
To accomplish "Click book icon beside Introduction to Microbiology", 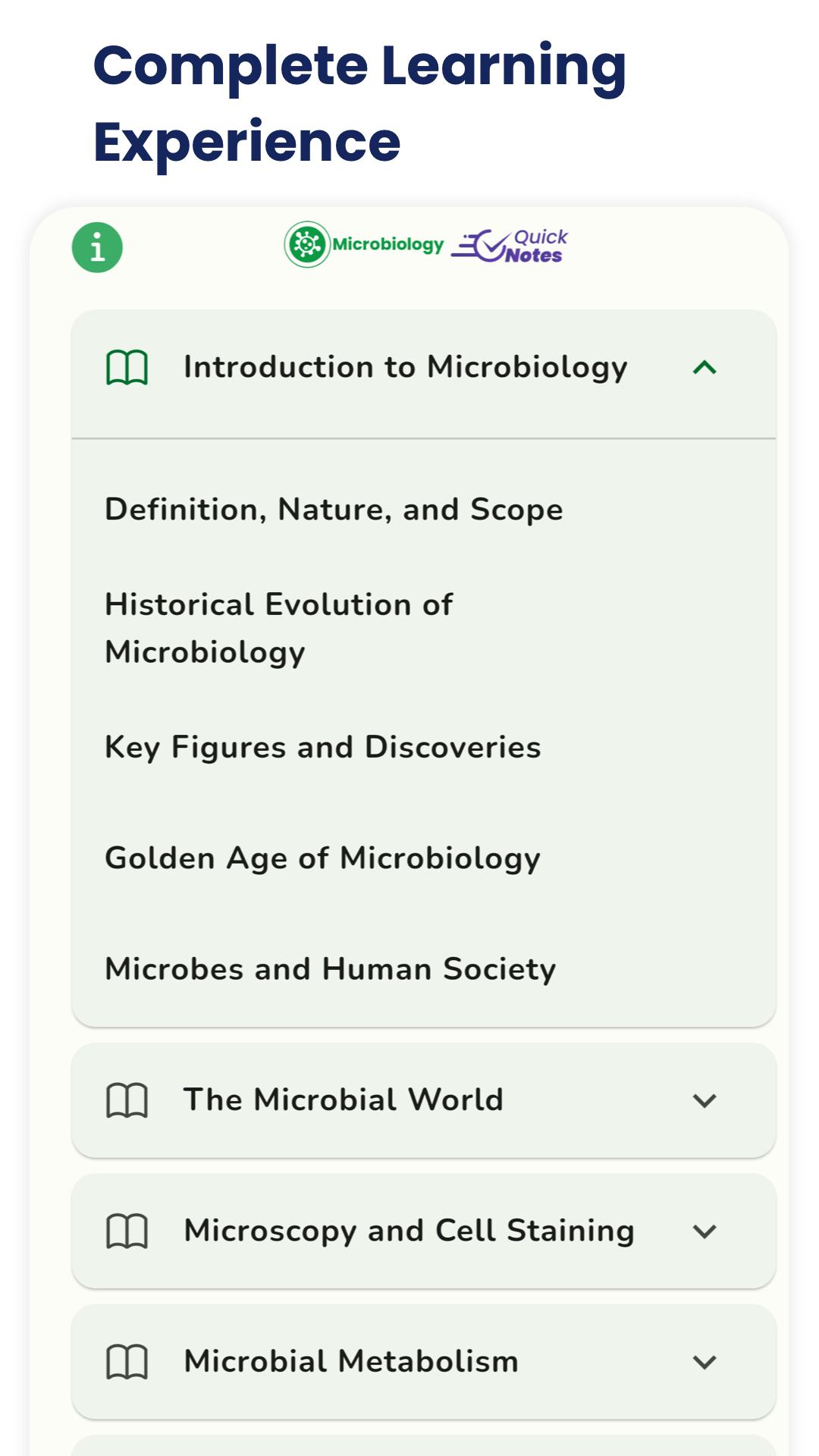I will coord(127,368).
